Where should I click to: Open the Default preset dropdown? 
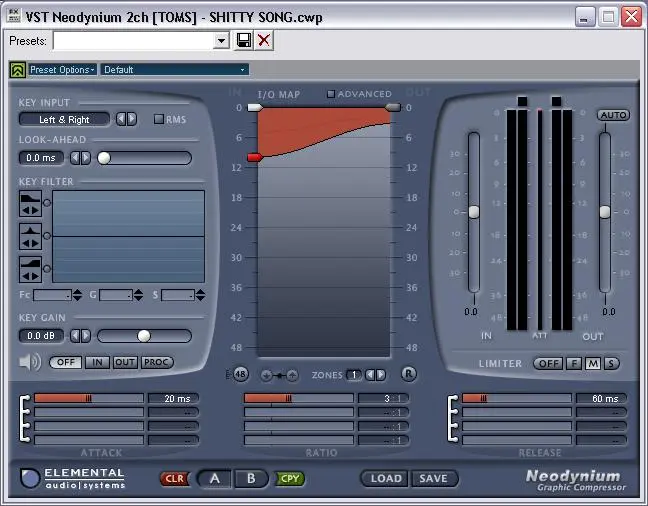click(174, 70)
